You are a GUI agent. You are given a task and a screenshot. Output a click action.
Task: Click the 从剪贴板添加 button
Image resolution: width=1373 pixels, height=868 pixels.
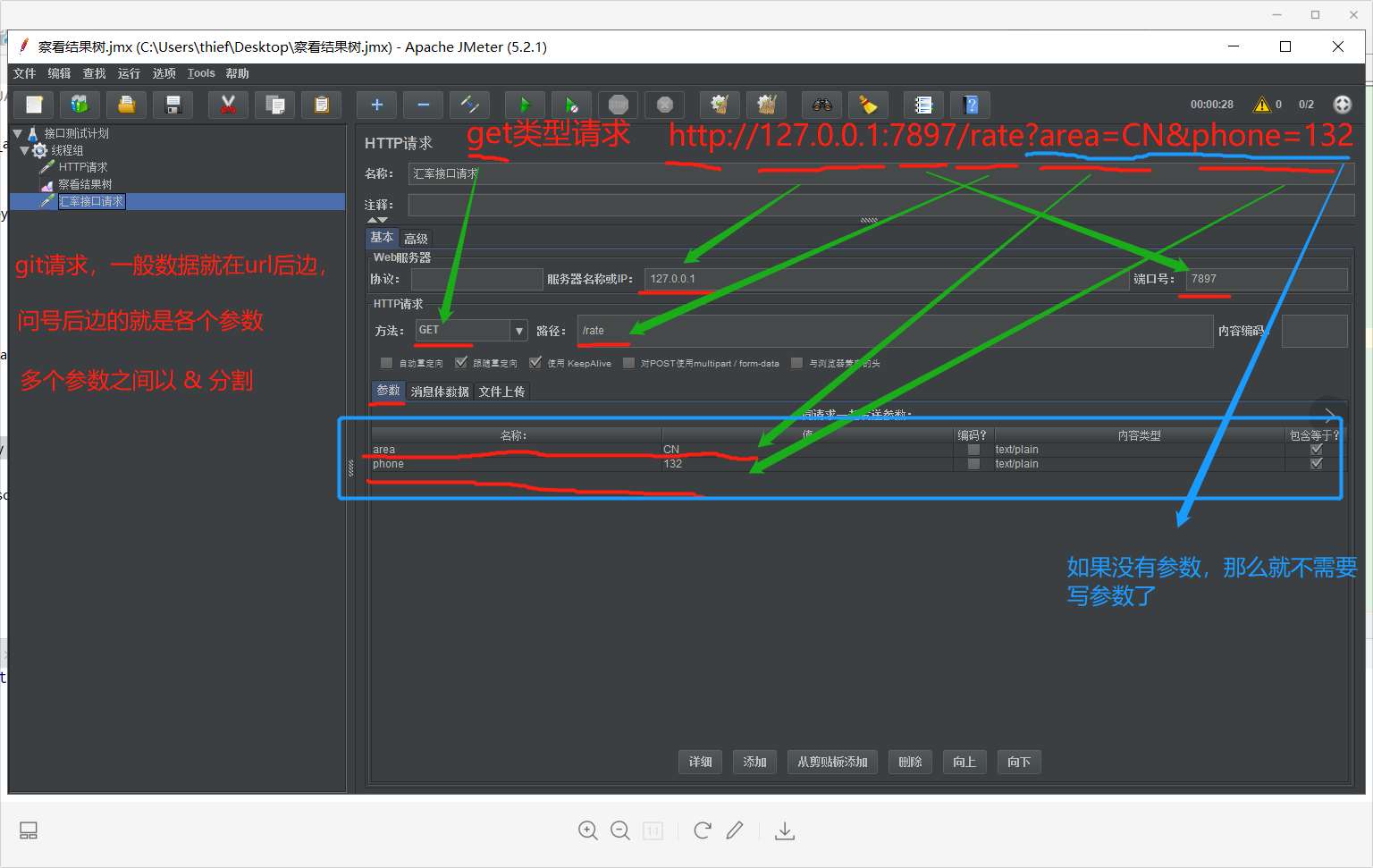[x=833, y=762]
